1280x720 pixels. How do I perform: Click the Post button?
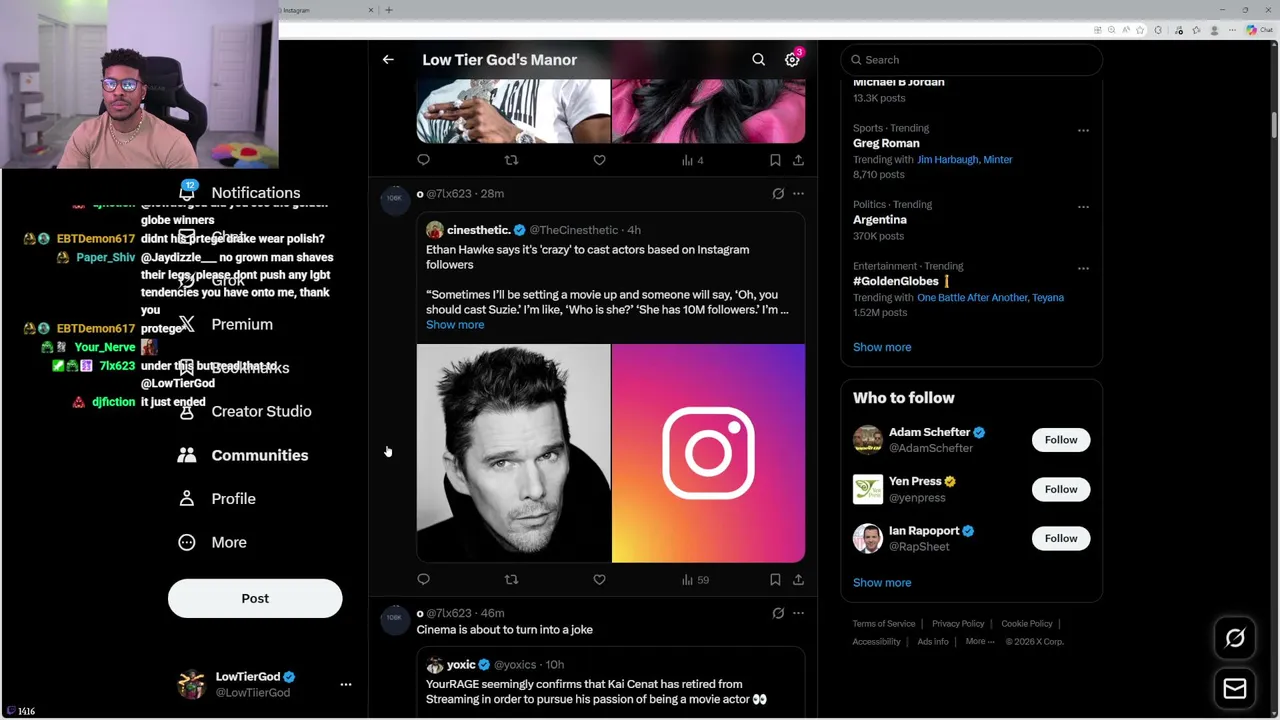point(255,598)
